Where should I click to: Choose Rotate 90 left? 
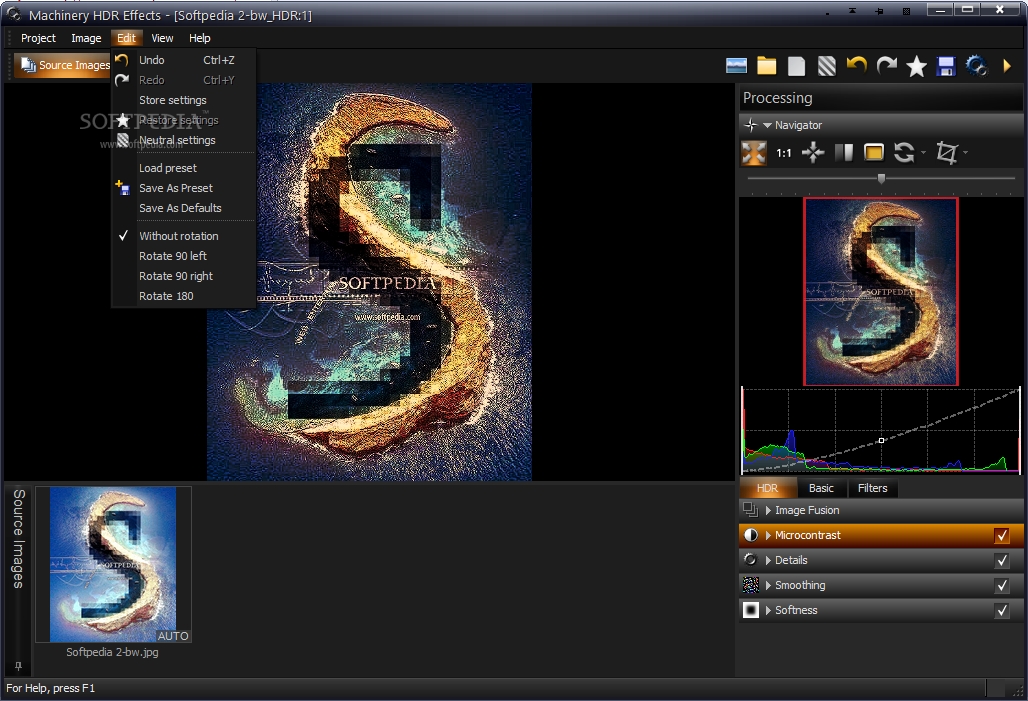point(184,256)
